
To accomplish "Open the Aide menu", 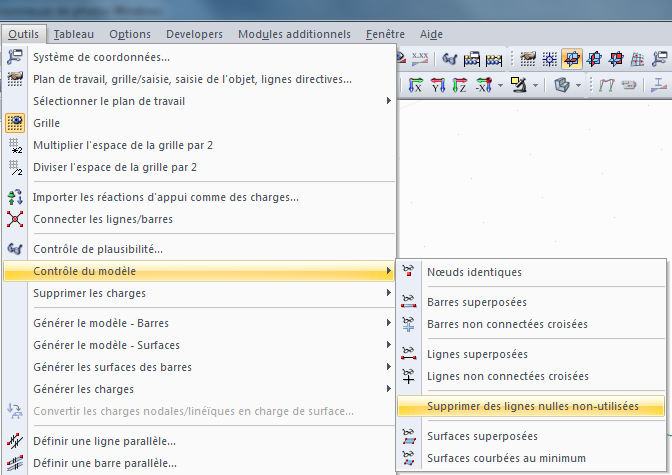I will coord(431,34).
